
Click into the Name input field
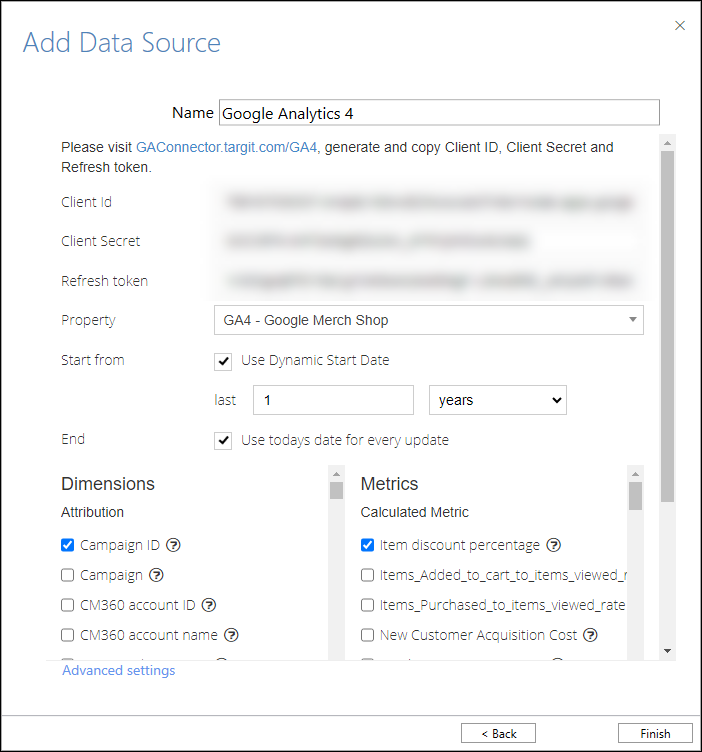(x=439, y=113)
